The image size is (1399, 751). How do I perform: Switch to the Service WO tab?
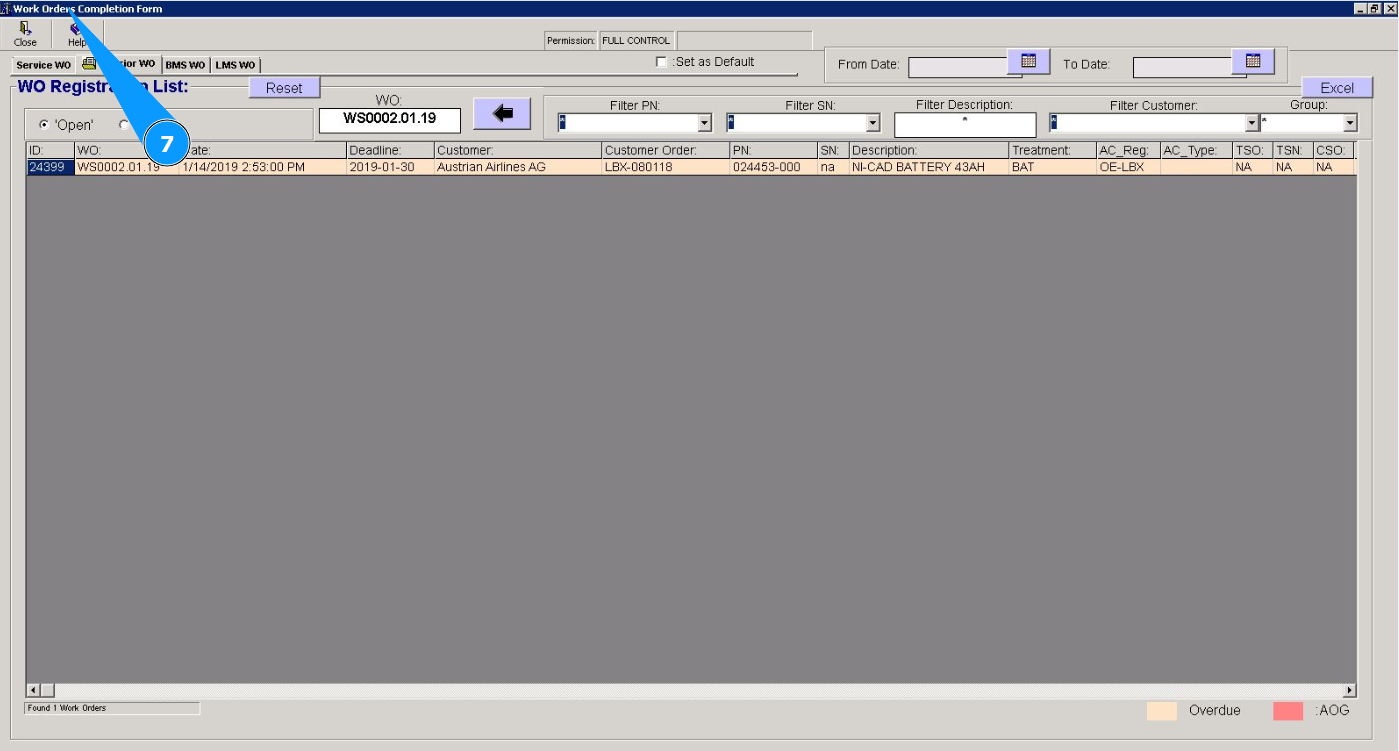(x=43, y=65)
